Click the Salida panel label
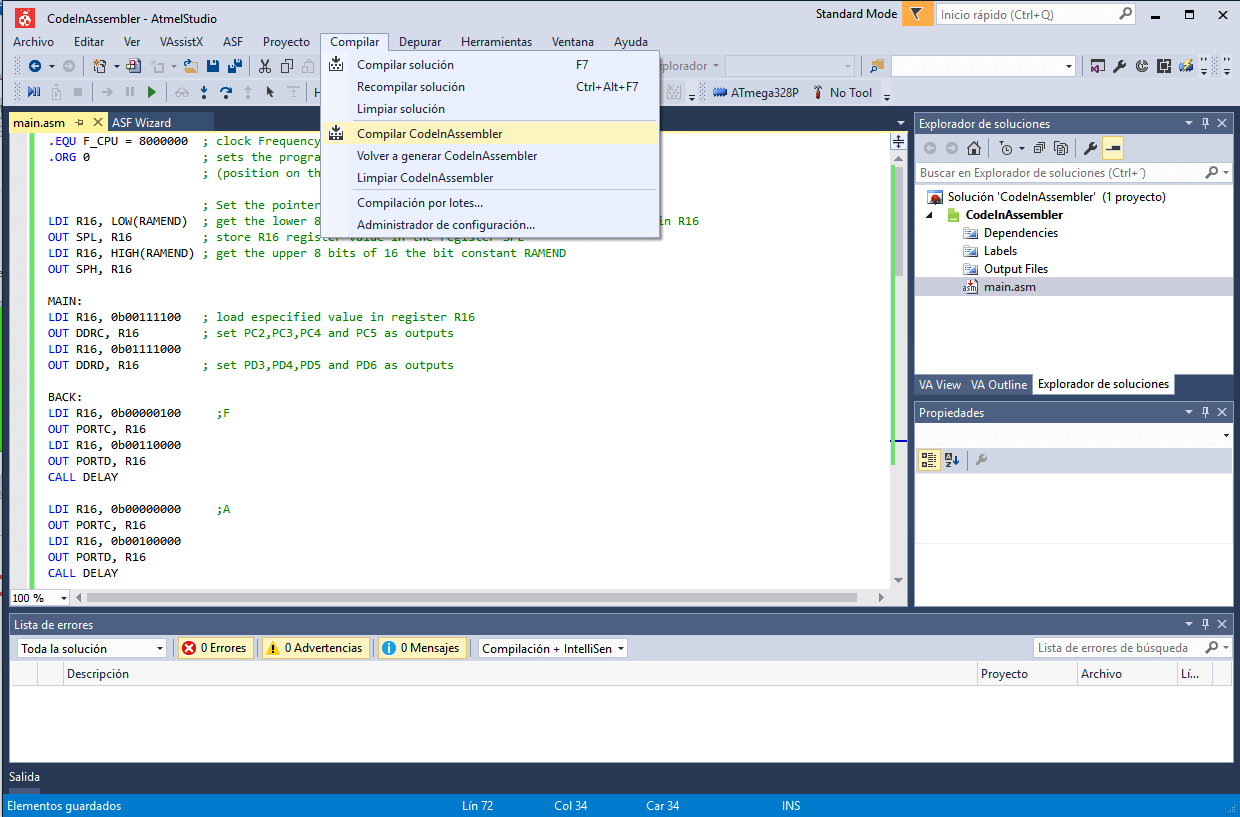 [25, 777]
